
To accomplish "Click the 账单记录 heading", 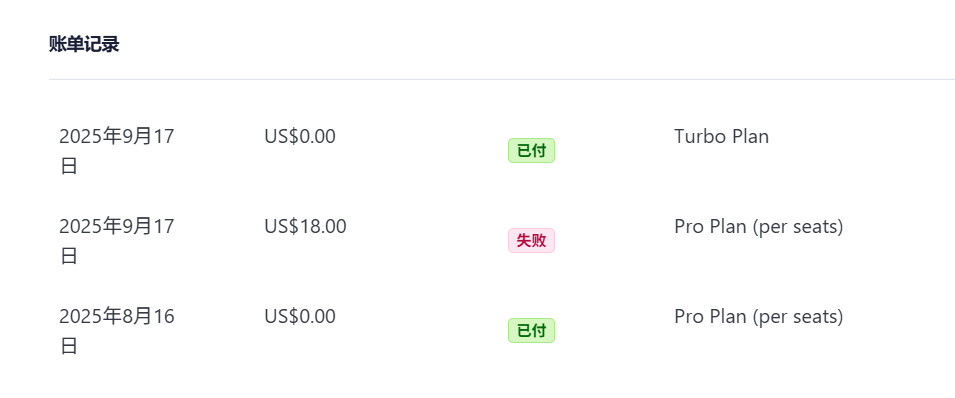I will 84,44.
